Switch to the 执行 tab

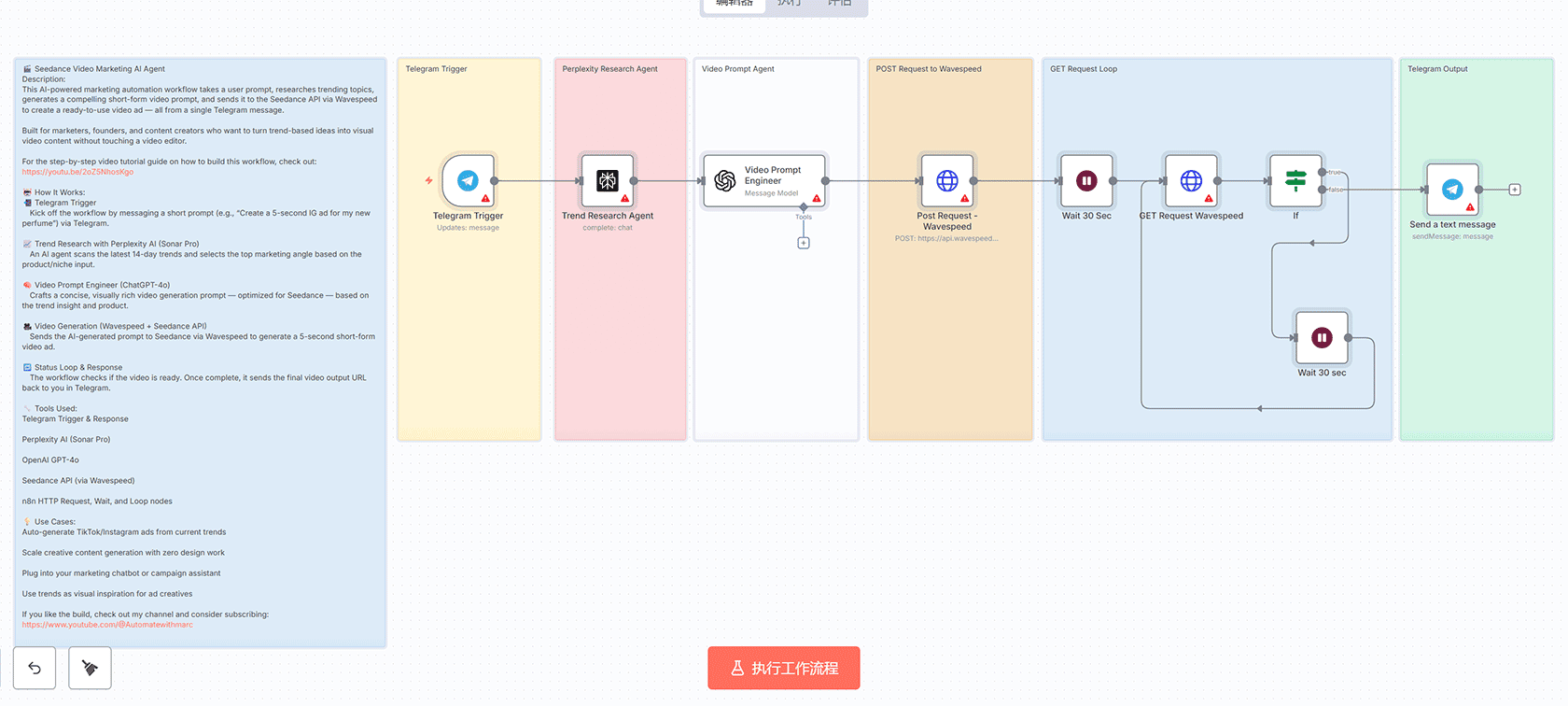789,4
